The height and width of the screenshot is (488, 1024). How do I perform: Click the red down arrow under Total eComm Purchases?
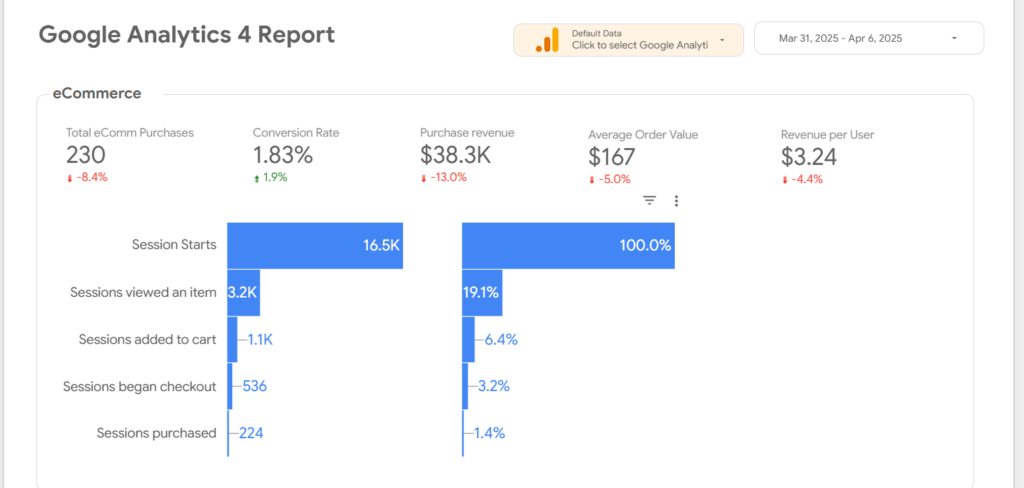(x=70, y=178)
